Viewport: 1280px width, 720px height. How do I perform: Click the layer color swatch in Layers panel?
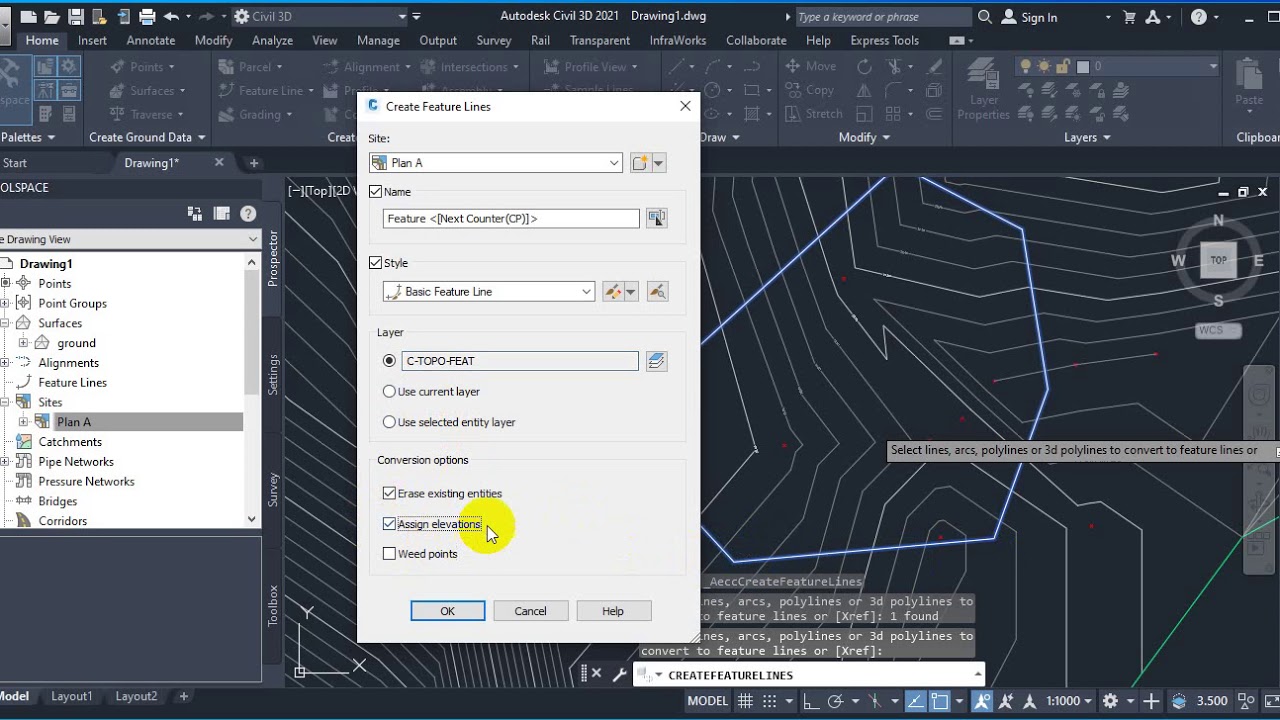pyautogui.click(x=1083, y=66)
